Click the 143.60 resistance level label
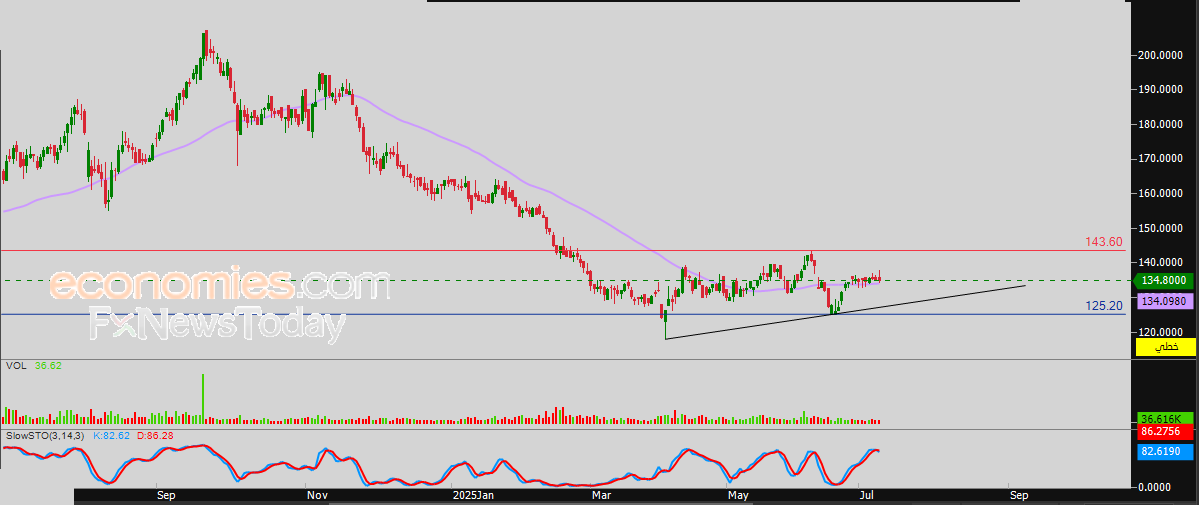 1103,241
